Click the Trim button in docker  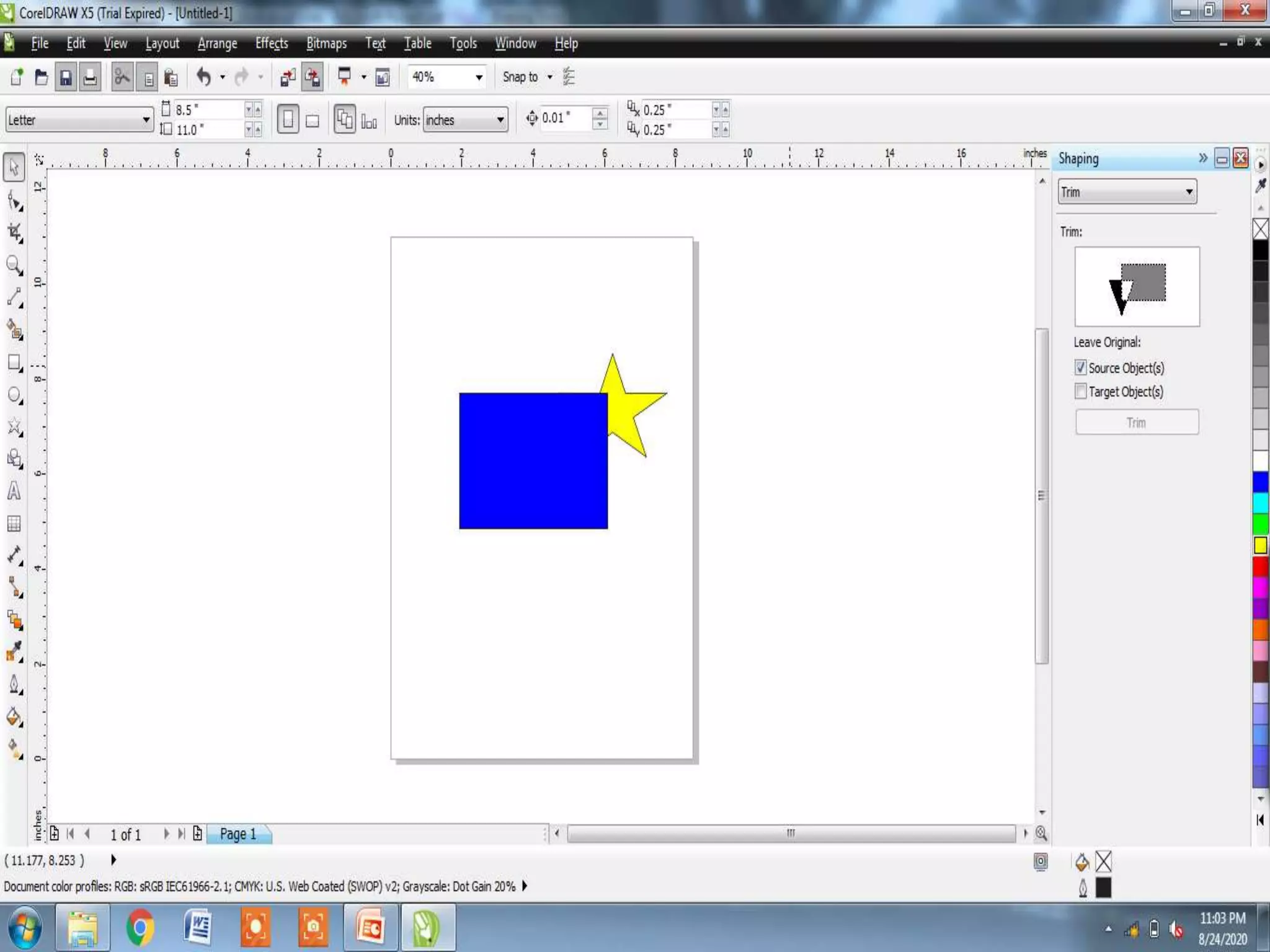click(x=1136, y=422)
